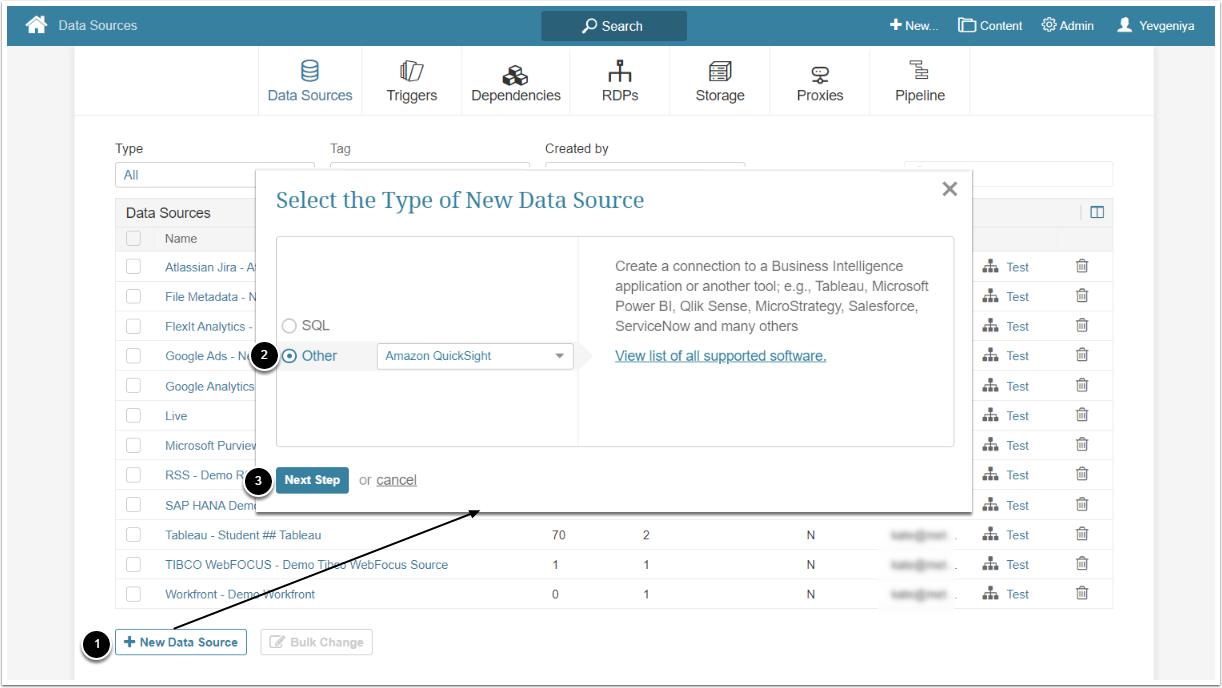This screenshot has height=688, width=1222.
Task: Open the Content menu
Action: [990, 25]
